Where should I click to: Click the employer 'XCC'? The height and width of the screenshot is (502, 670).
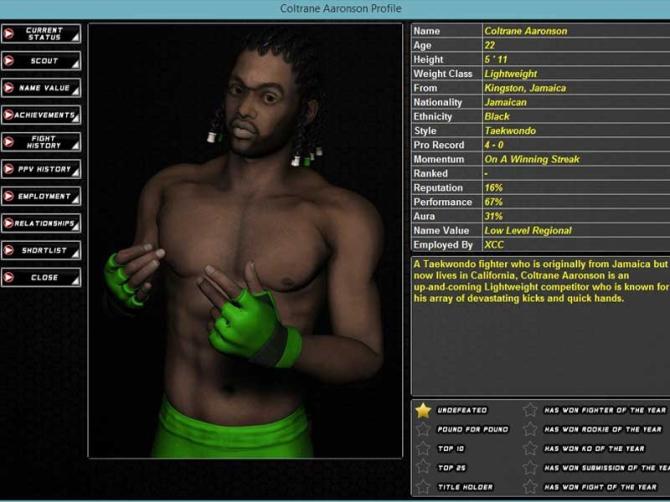(x=494, y=245)
